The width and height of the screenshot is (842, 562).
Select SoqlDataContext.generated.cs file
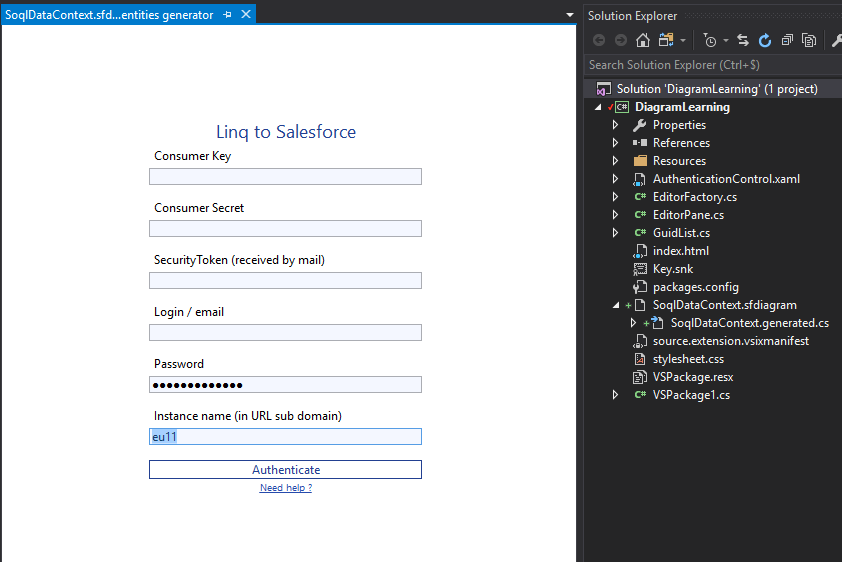click(750, 323)
